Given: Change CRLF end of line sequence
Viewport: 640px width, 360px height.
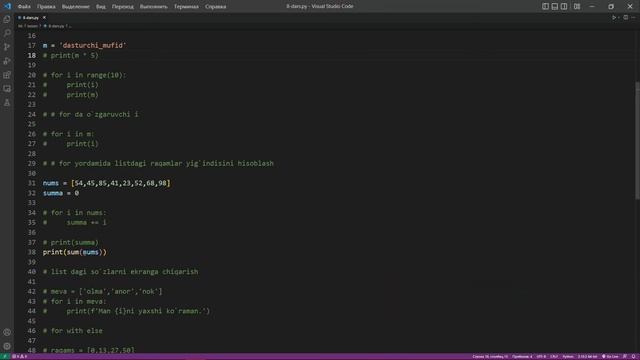Looking at the screenshot, I should (554, 356).
